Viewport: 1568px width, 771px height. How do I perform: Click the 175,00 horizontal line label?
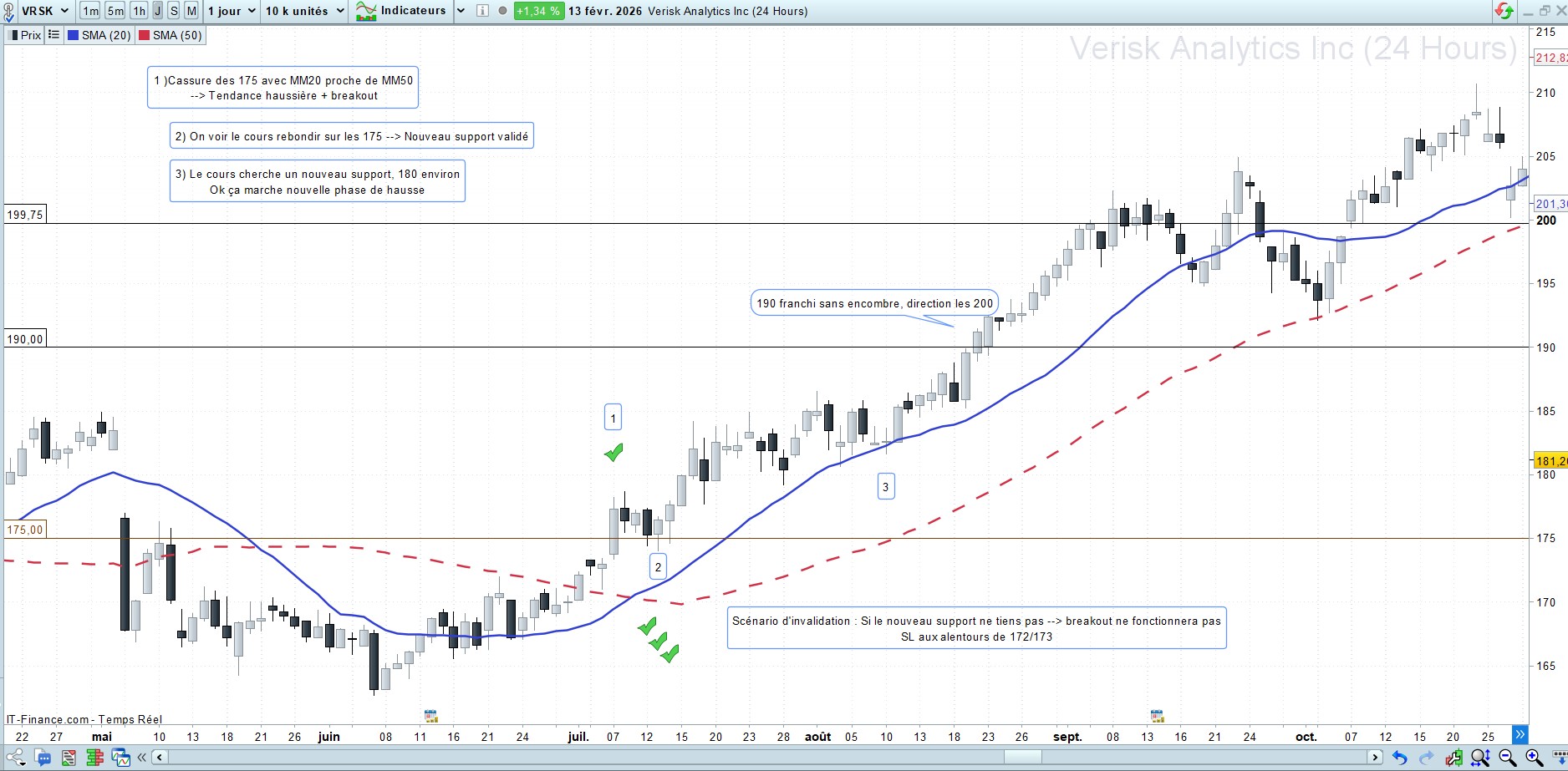25,530
